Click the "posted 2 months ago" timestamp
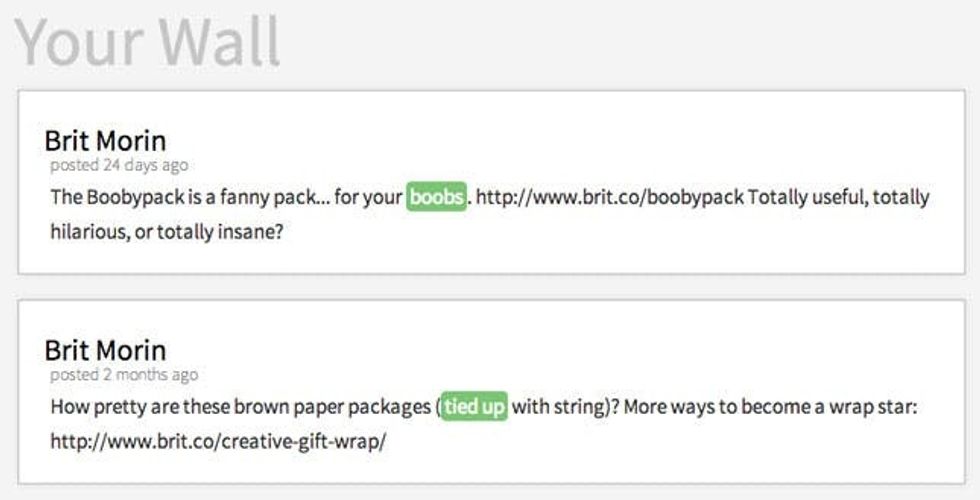 [x=124, y=375]
